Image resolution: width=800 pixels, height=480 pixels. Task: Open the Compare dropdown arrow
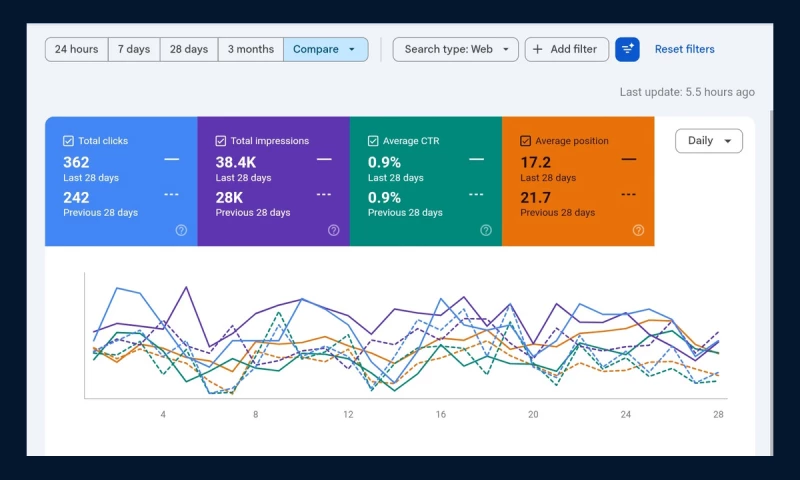click(x=352, y=49)
